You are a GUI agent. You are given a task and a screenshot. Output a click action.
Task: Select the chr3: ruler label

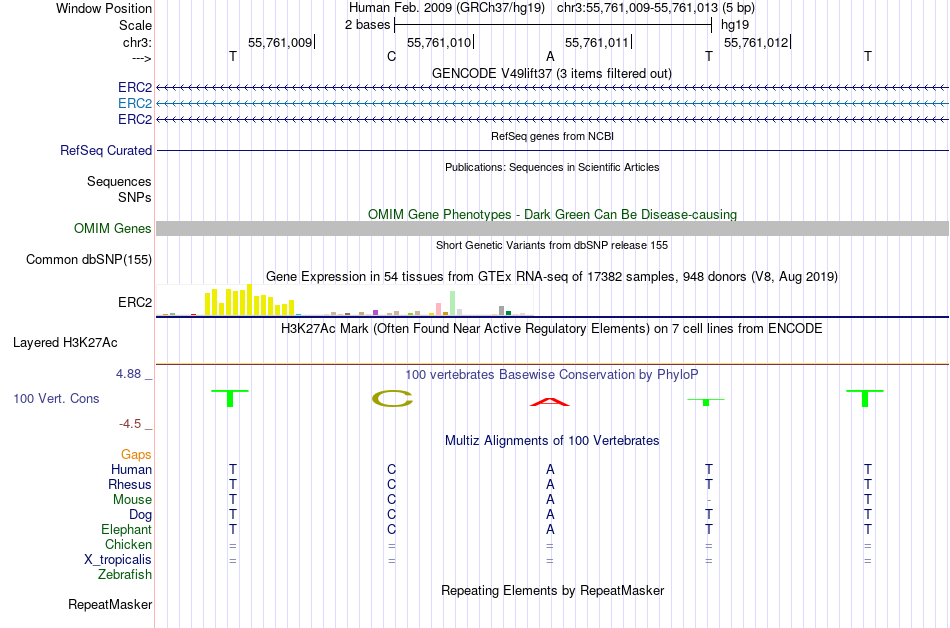137,42
